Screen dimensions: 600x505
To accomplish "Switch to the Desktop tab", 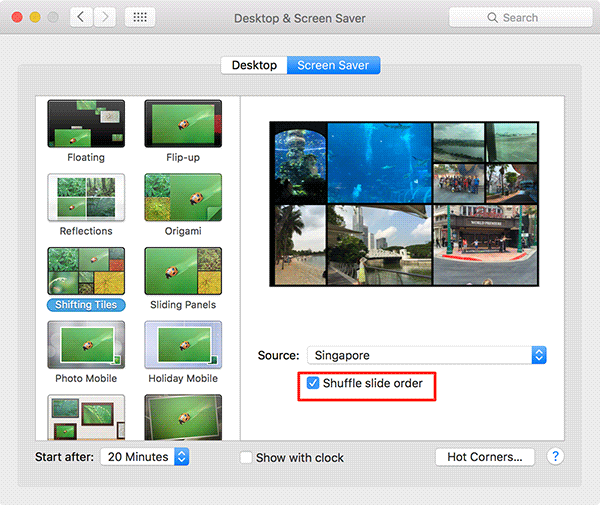I will pos(254,65).
